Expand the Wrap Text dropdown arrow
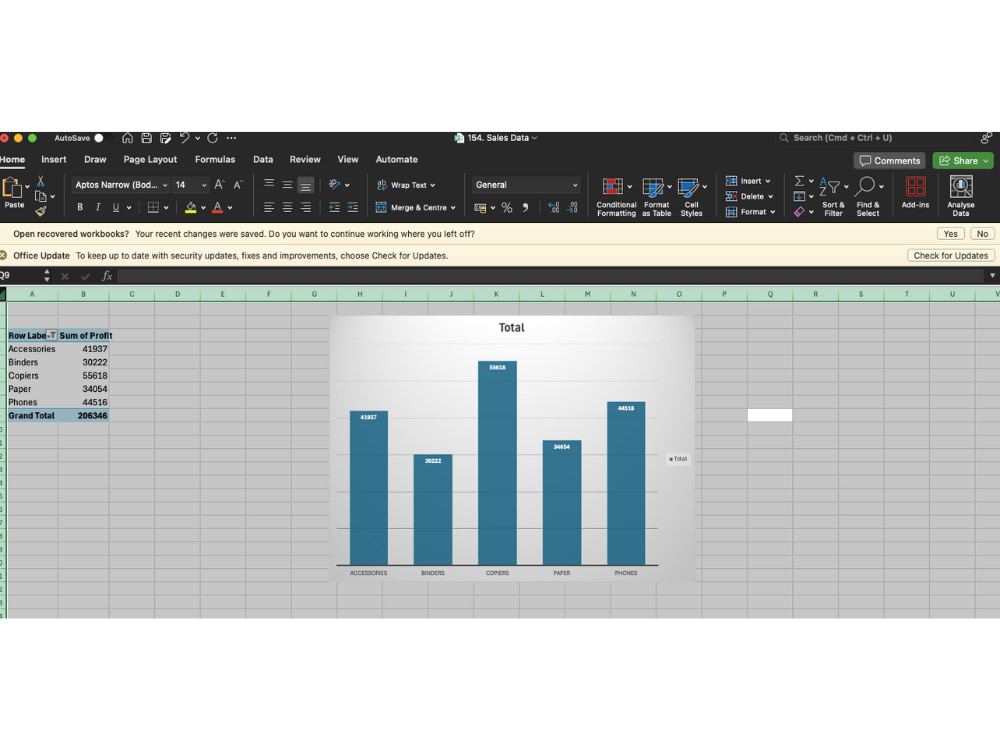1000x750 pixels. [433, 186]
